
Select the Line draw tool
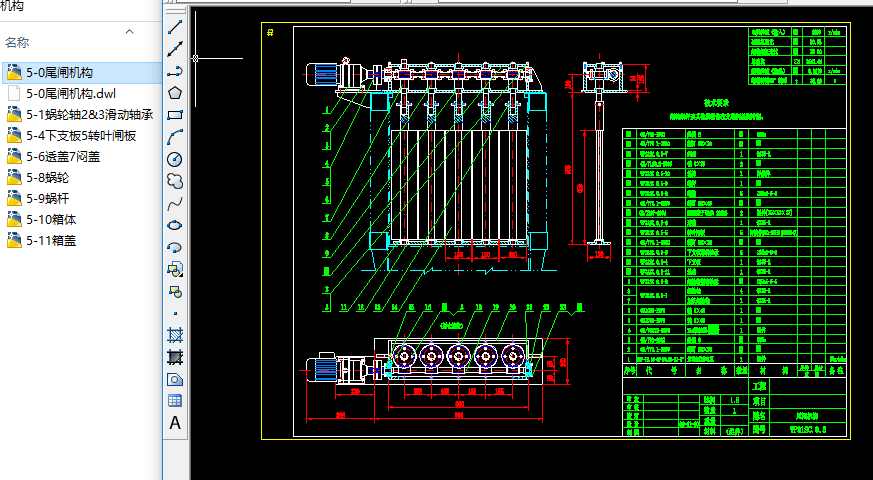pyautogui.click(x=175, y=27)
